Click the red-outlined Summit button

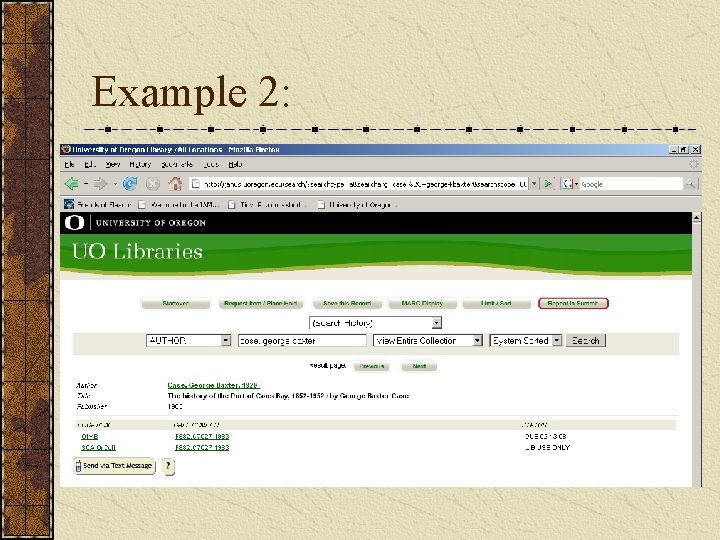point(573,304)
